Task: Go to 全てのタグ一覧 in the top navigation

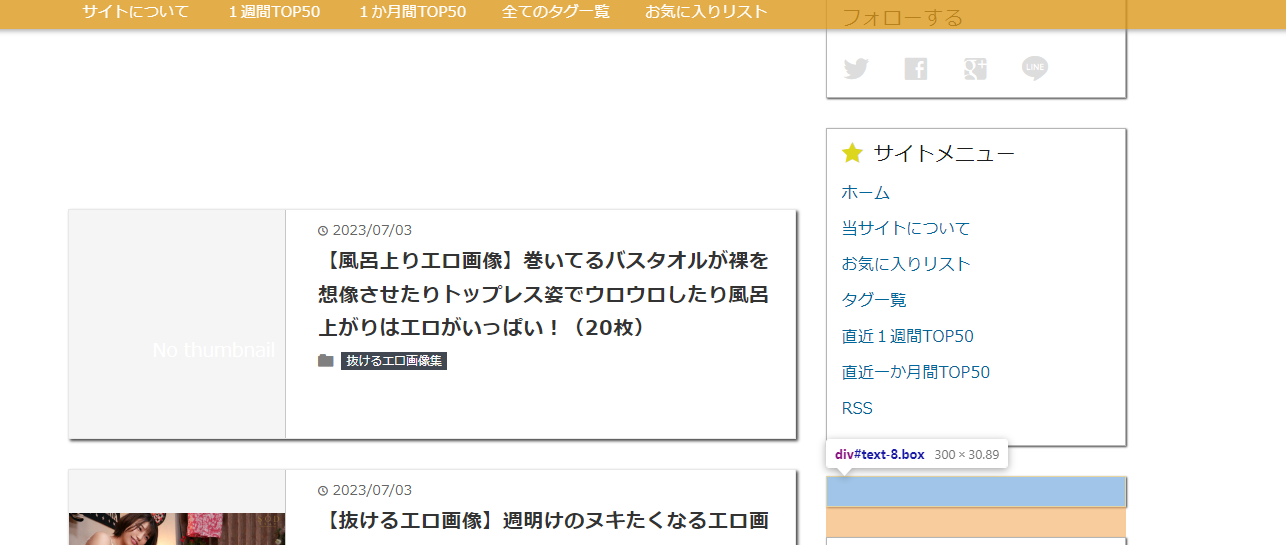Action: click(x=555, y=12)
